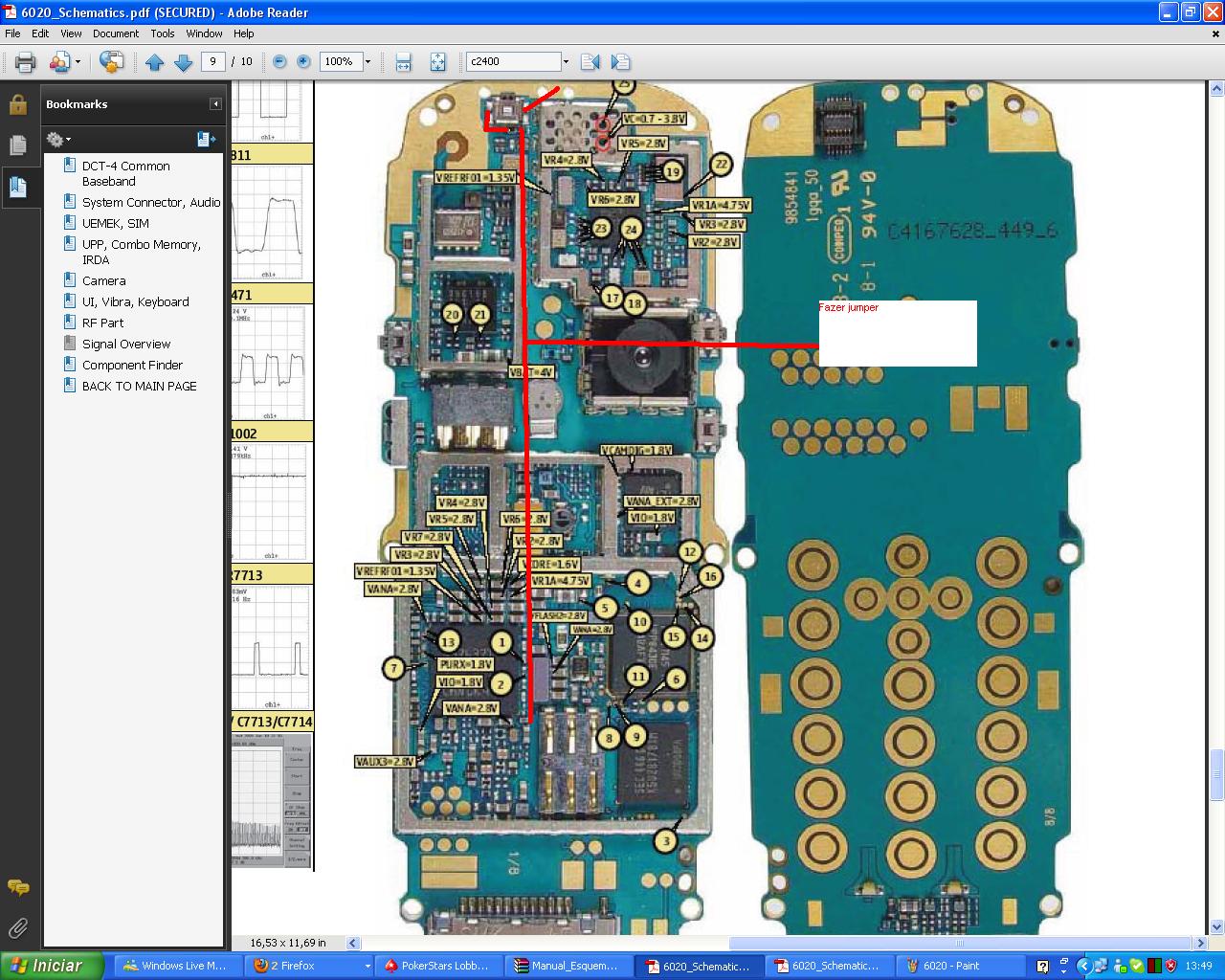Go to next page with down arrow
Image resolution: width=1225 pixels, height=980 pixels.
coord(183,62)
